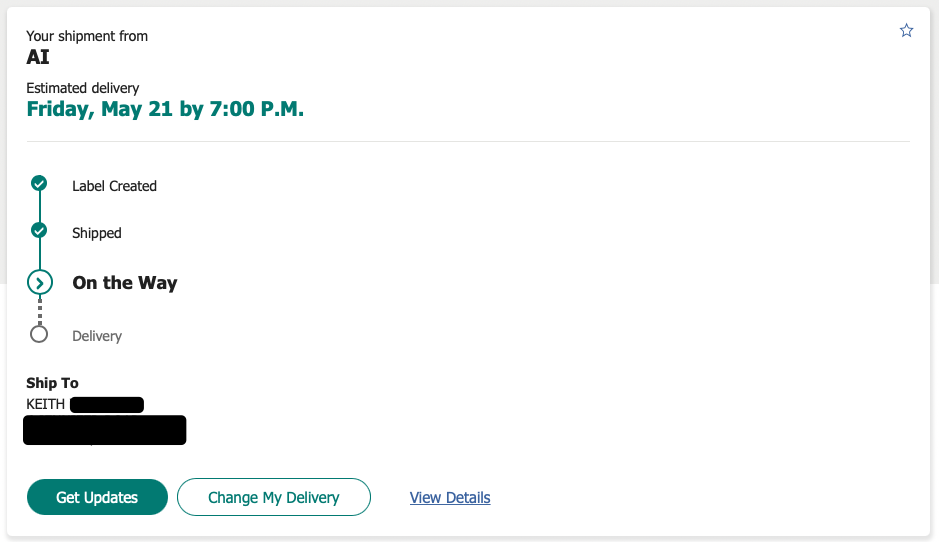Open Change My Delivery options
Screen dimensions: 939x542
[x=273, y=497]
